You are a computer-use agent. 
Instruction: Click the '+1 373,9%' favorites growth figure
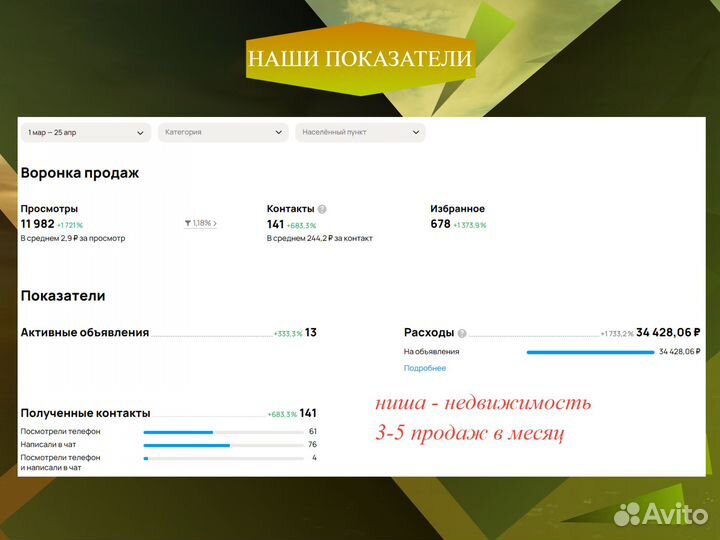coord(470,225)
